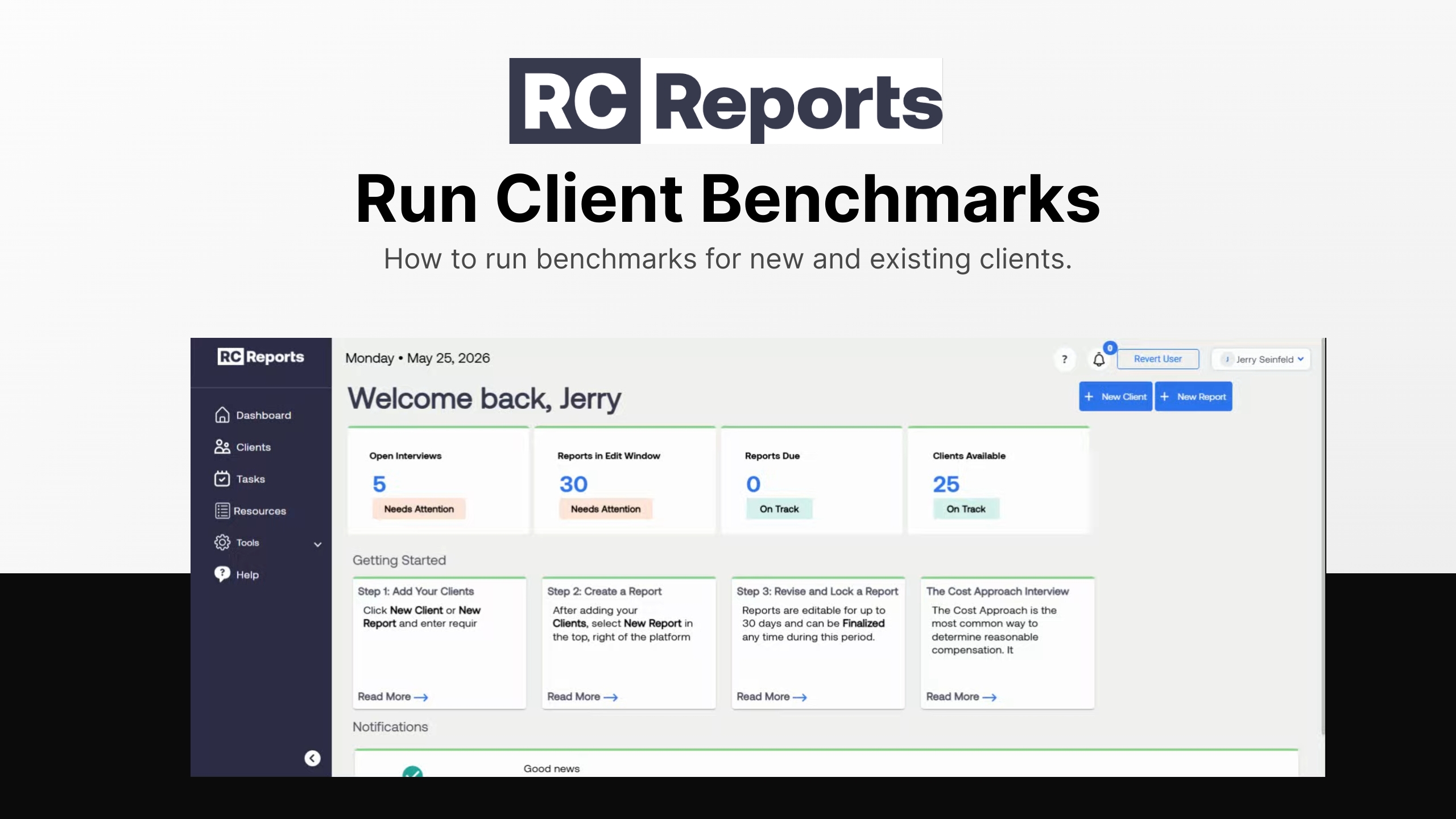Click the green checkmark notification icon

412,772
